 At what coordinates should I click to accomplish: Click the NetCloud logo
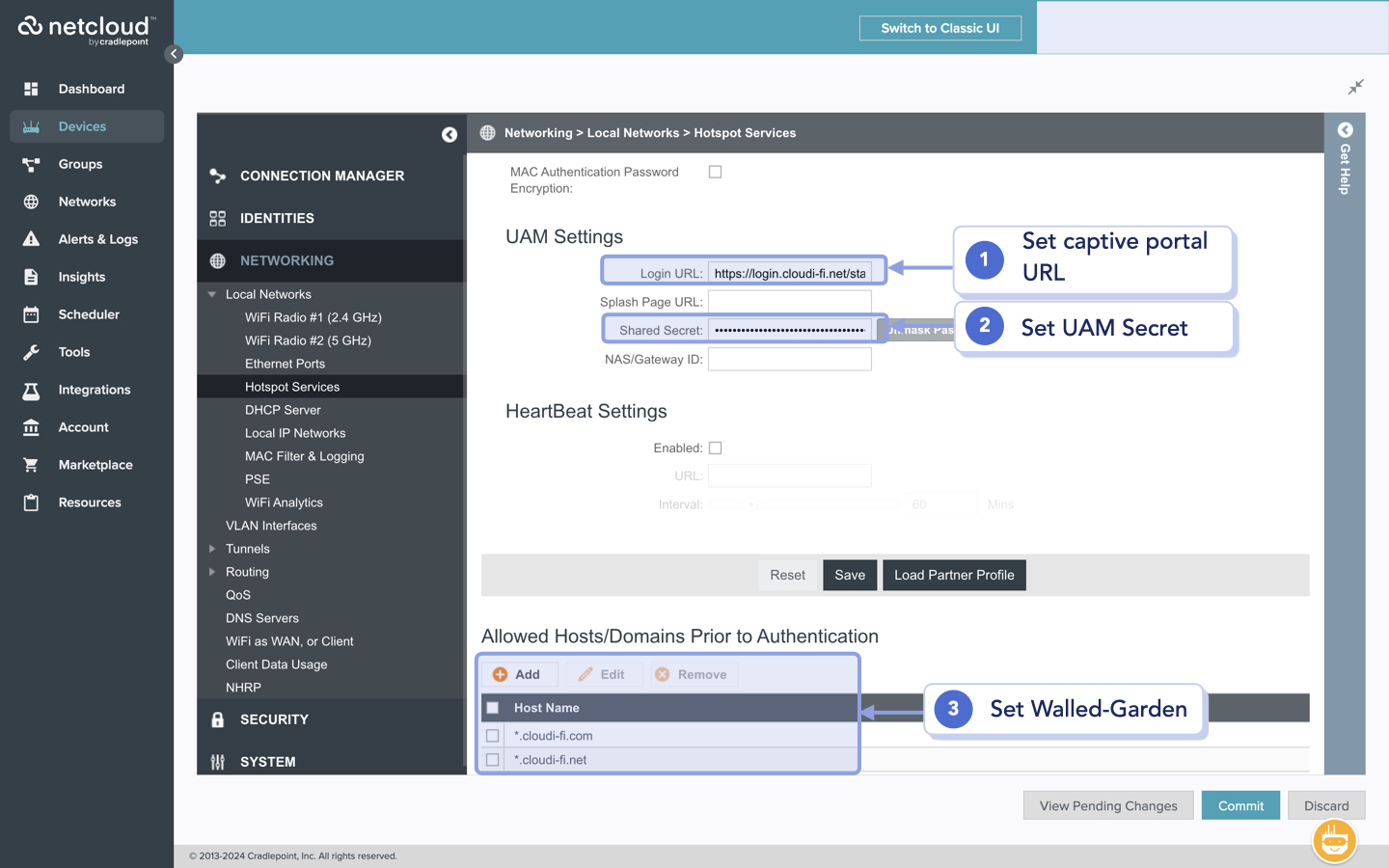pyautogui.click(x=86, y=29)
